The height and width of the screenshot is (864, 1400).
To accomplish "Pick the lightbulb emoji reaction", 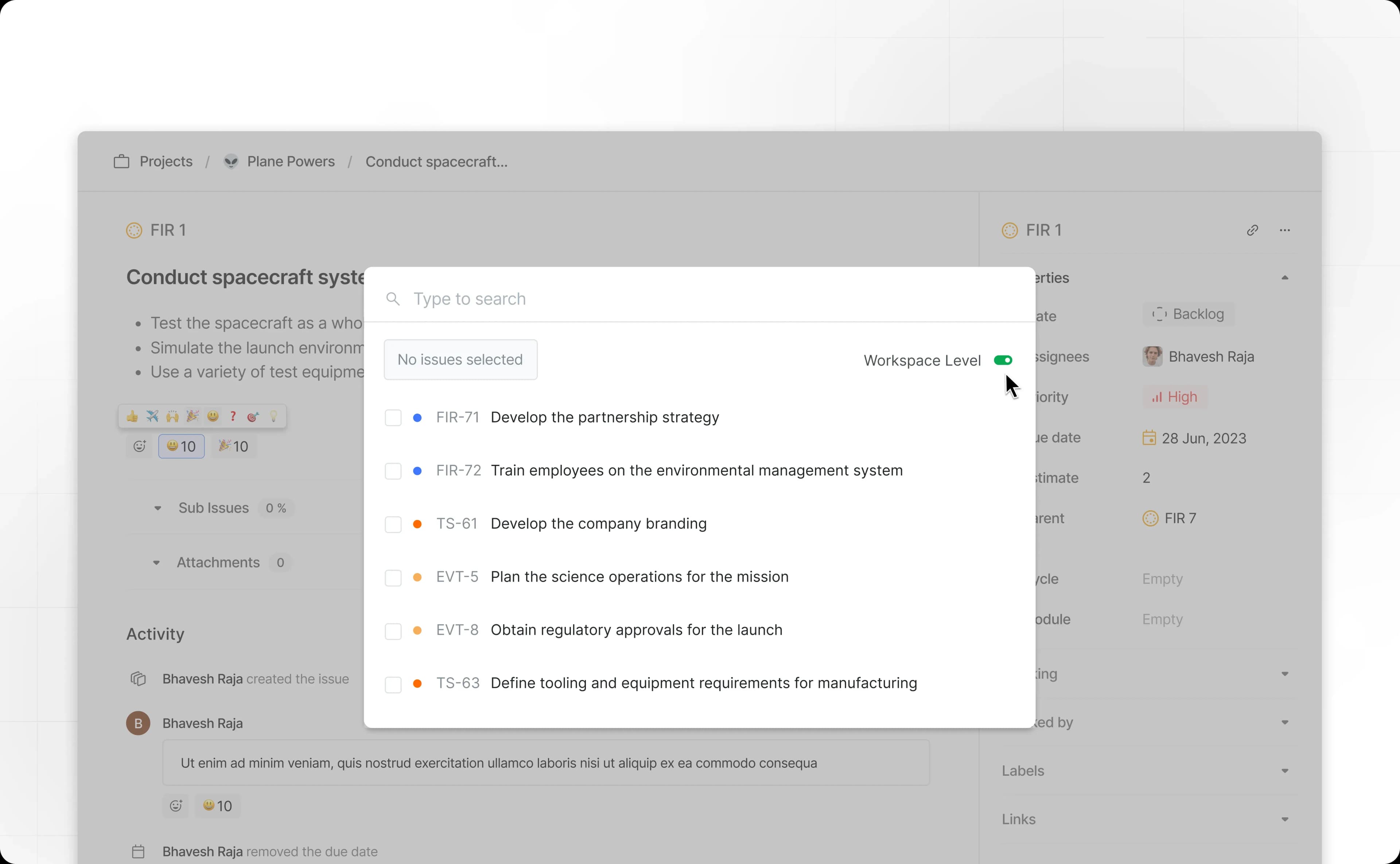I will tap(273, 417).
